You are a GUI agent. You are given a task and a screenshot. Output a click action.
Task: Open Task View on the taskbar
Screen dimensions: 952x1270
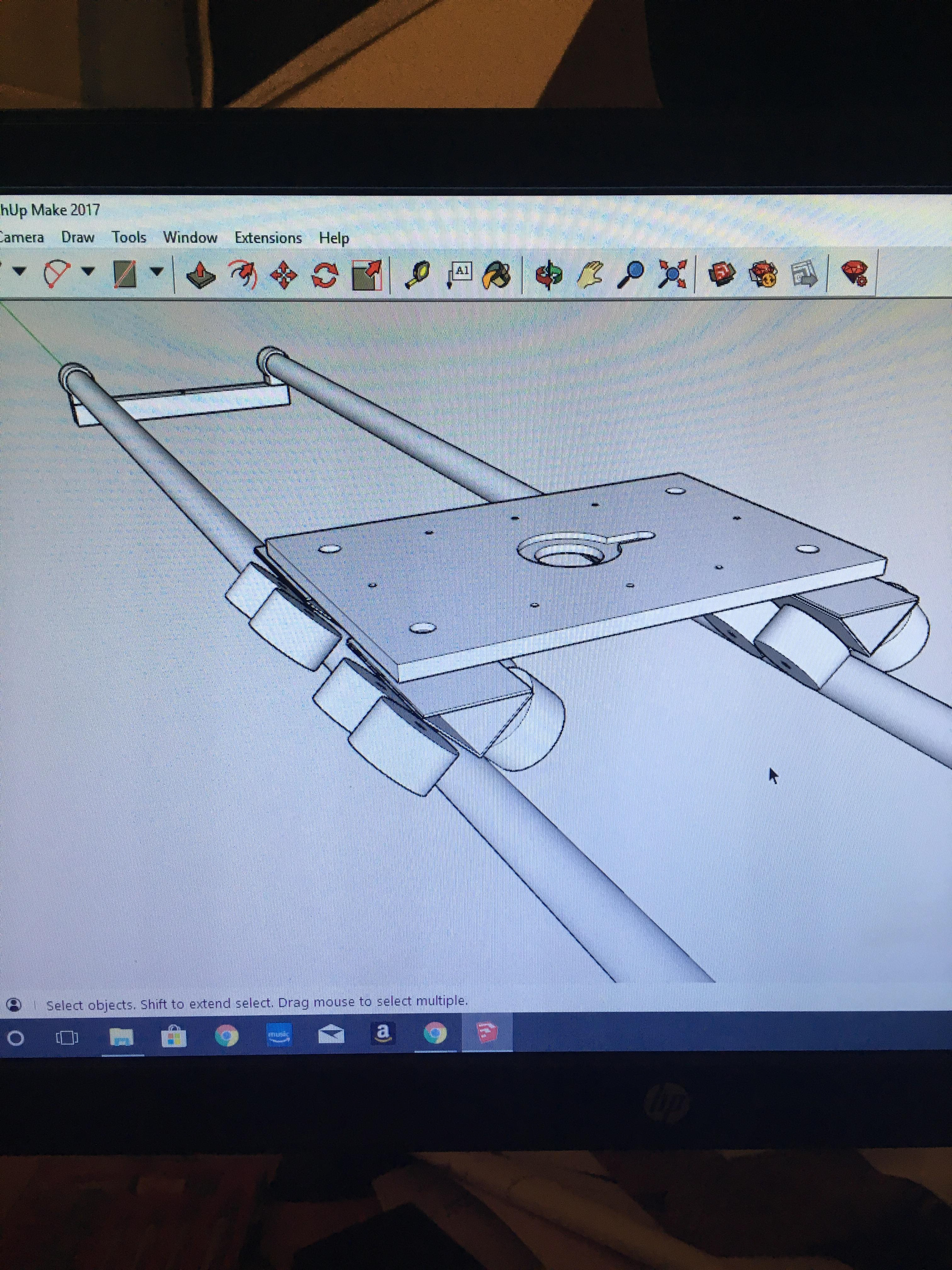pos(66,1038)
